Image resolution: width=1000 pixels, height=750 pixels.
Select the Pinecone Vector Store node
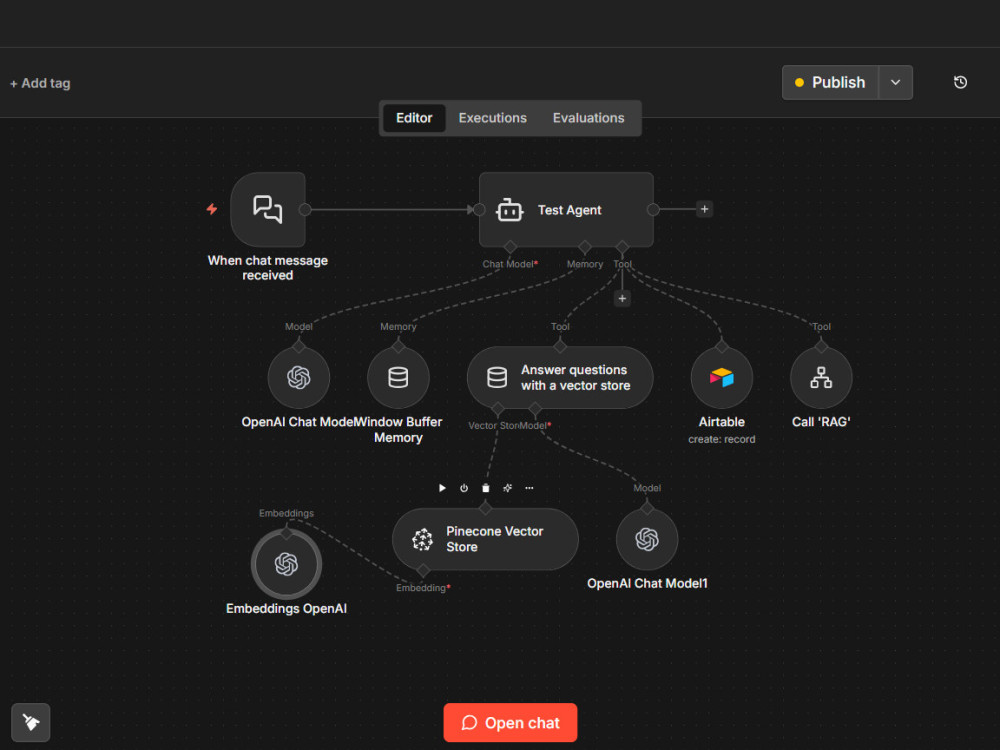coord(485,539)
